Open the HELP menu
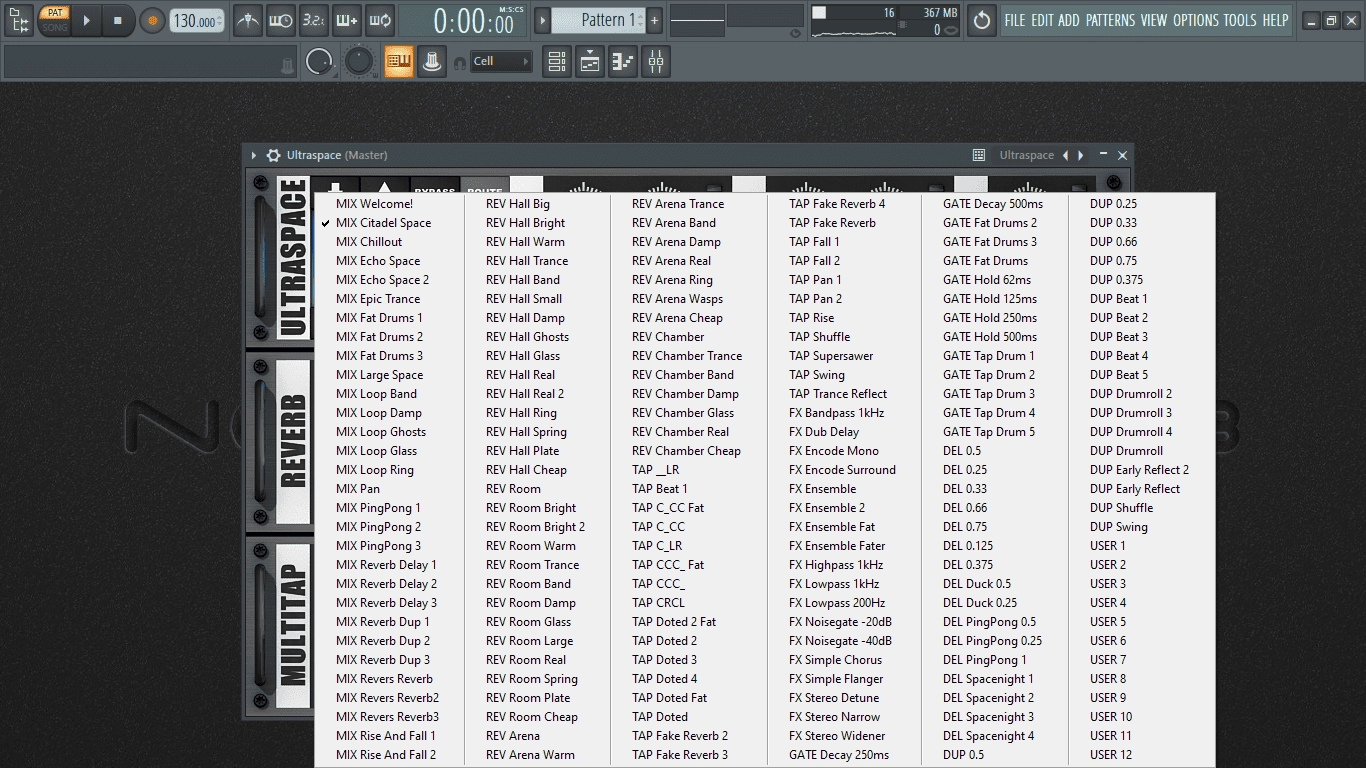 coord(1275,20)
